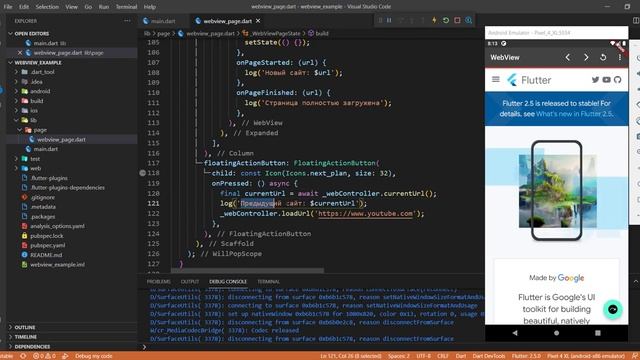Tap the teal floating action button
This screenshot has height=360, width=640.
point(613,309)
